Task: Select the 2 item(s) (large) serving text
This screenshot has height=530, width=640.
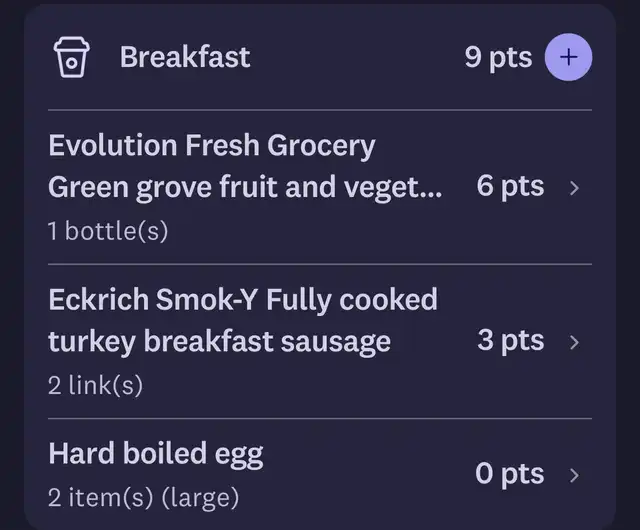Action: pyautogui.click(x=143, y=498)
